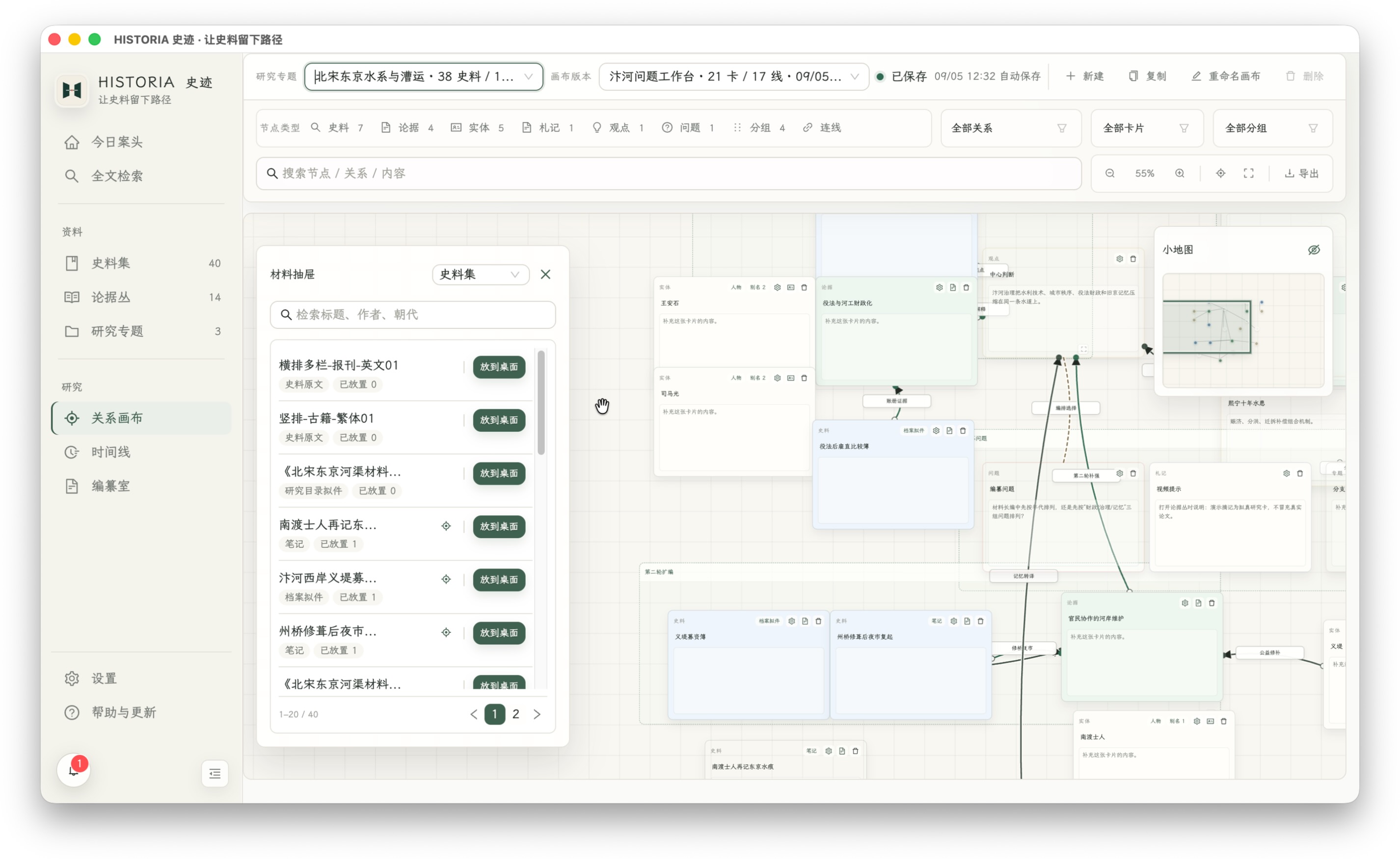Image resolution: width=1400 pixels, height=859 pixels.
Task: Click the zoom in magnifier icon
Action: pos(1180,173)
